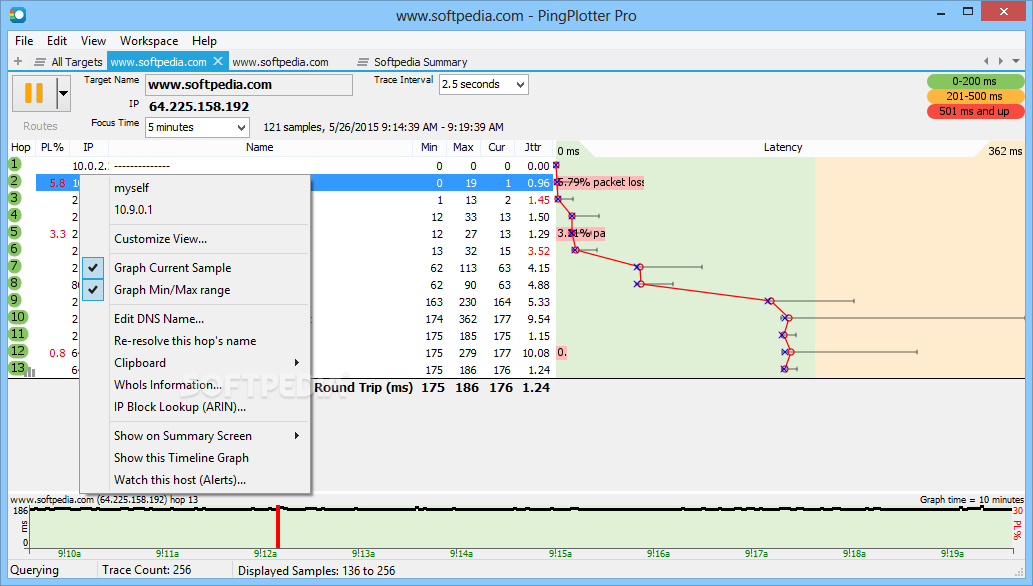
Task: Click the myself entry in the context menu
Action: pyautogui.click(x=132, y=188)
